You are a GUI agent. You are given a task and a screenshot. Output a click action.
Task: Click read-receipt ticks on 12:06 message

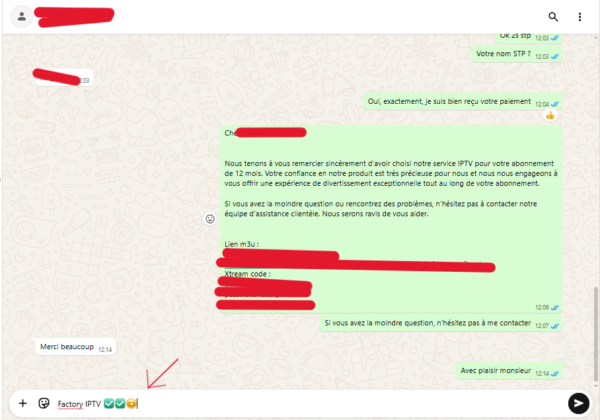point(554,308)
